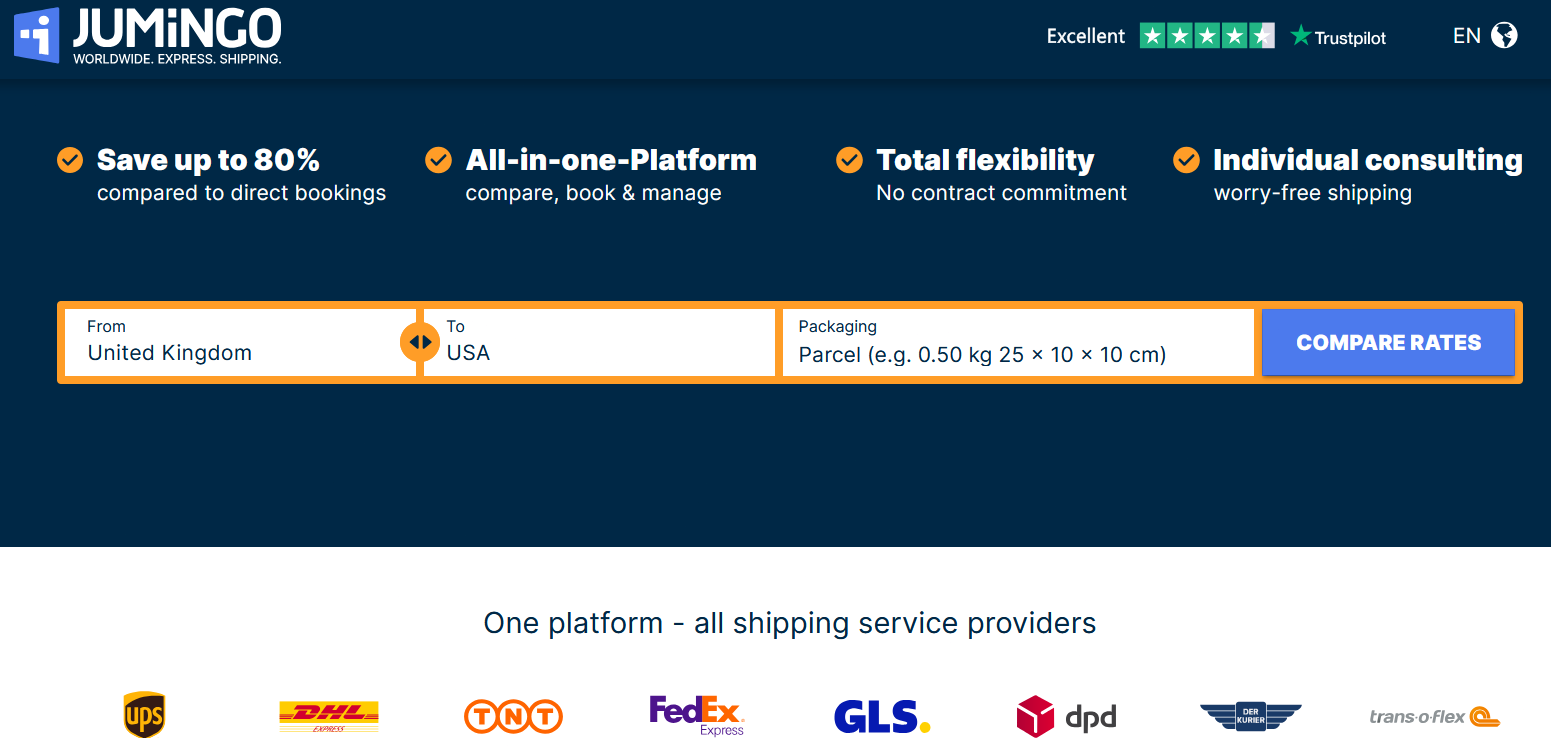This screenshot has height=752, width=1551.
Task: Click the FedEx Express logo
Action: pos(697,715)
